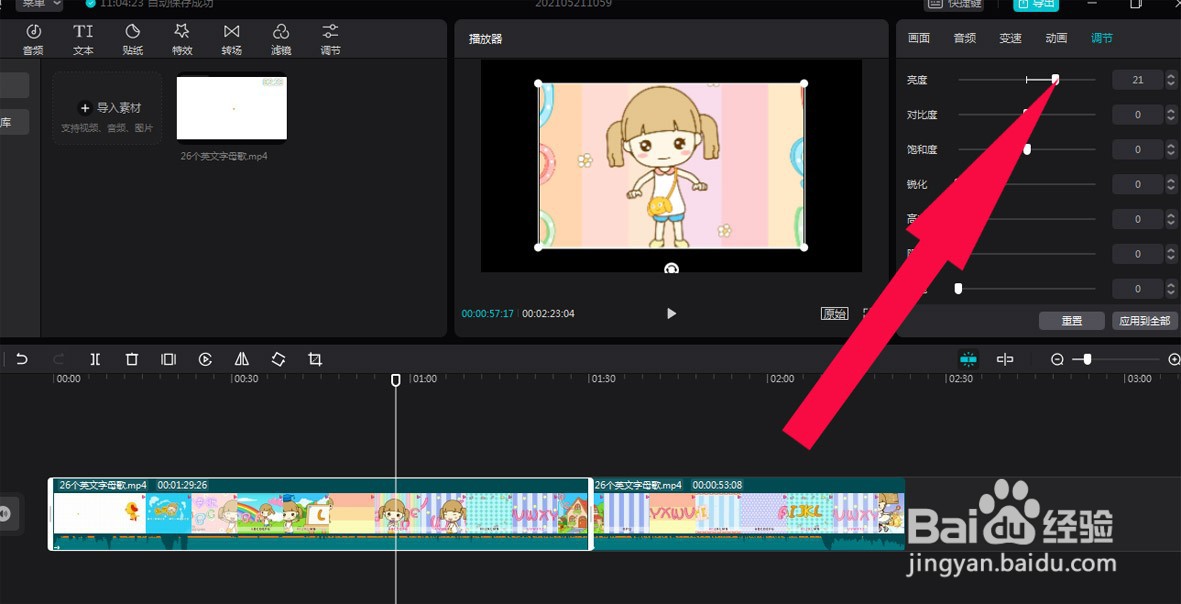Open the 调节 adjust tab in the top toolbar
This screenshot has width=1181, height=604.
pyautogui.click(x=331, y=39)
